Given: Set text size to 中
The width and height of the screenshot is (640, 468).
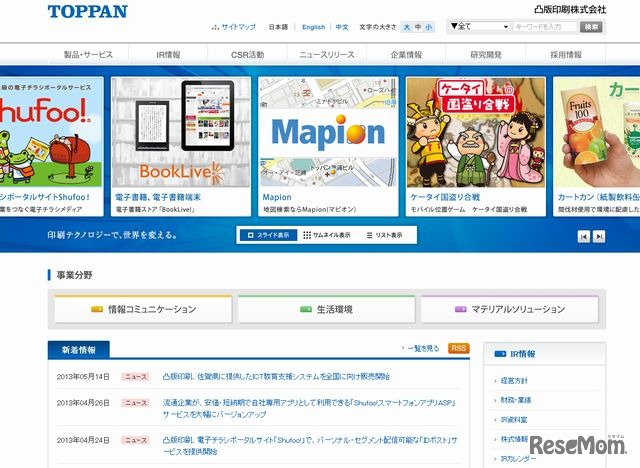Looking at the screenshot, I should point(418,27).
